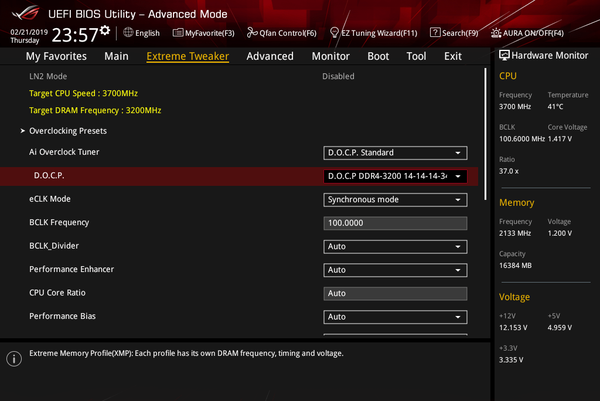
Task: Click the Memory section heading
Action: coord(517,202)
